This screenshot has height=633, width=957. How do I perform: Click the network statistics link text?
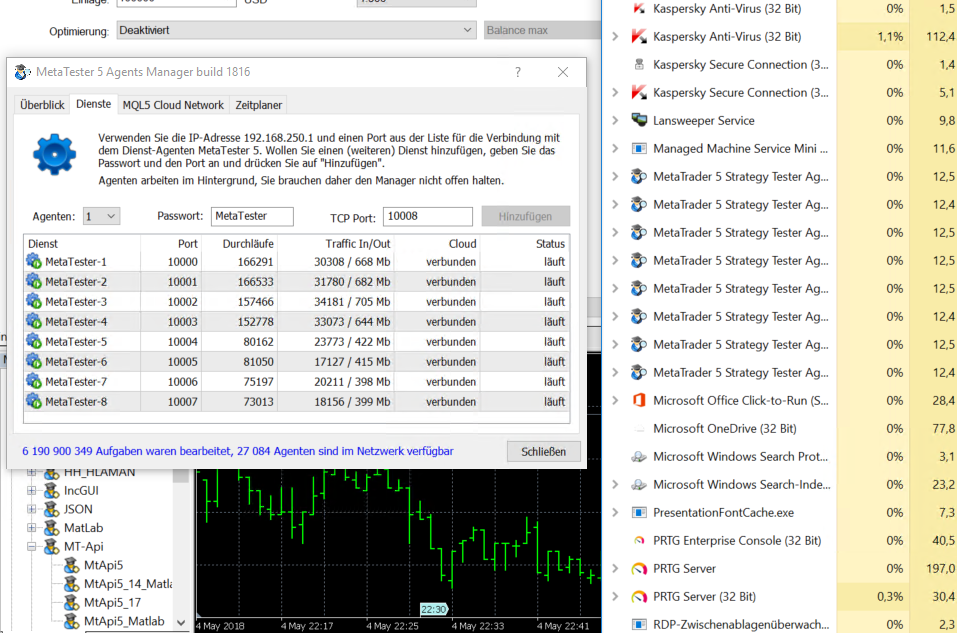click(238, 451)
